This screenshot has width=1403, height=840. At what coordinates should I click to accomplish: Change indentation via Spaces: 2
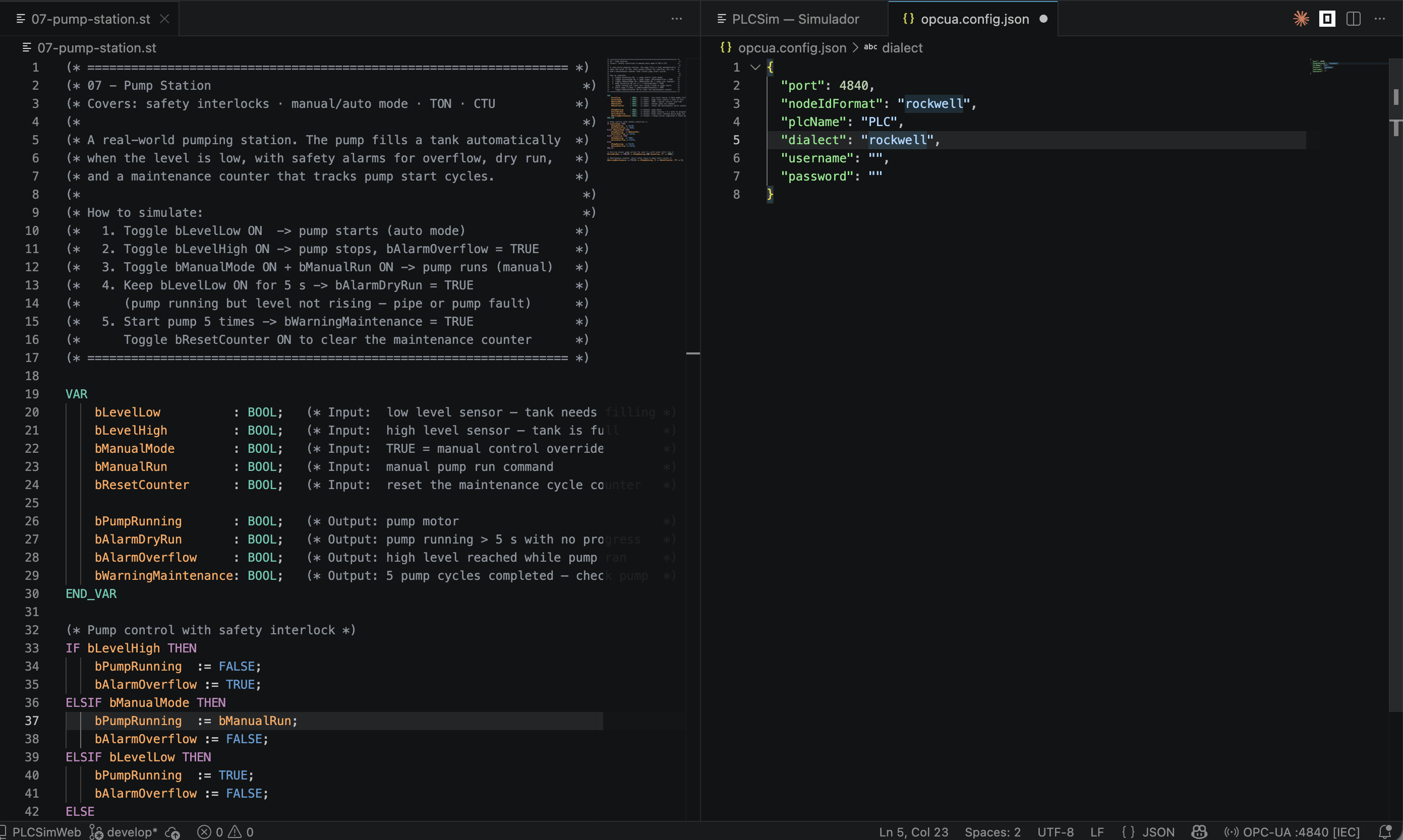coord(992,831)
